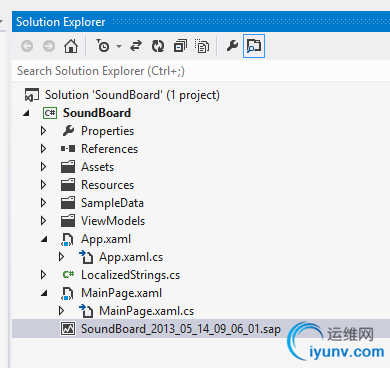The image size is (390, 368).
Task: Expand the App.xaml.cs node
Action: (61, 257)
